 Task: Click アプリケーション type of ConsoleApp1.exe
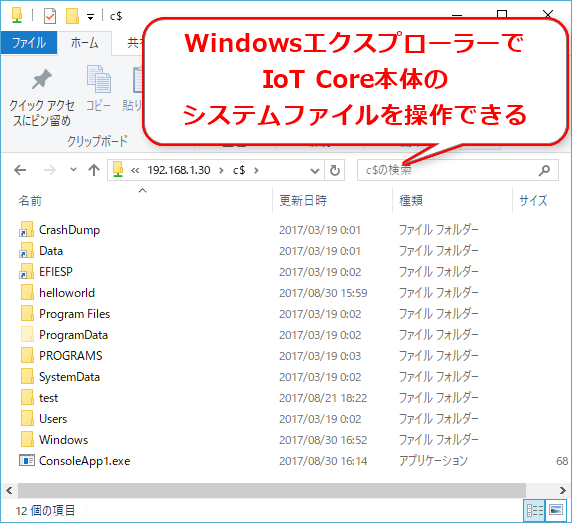click(433, 461)
